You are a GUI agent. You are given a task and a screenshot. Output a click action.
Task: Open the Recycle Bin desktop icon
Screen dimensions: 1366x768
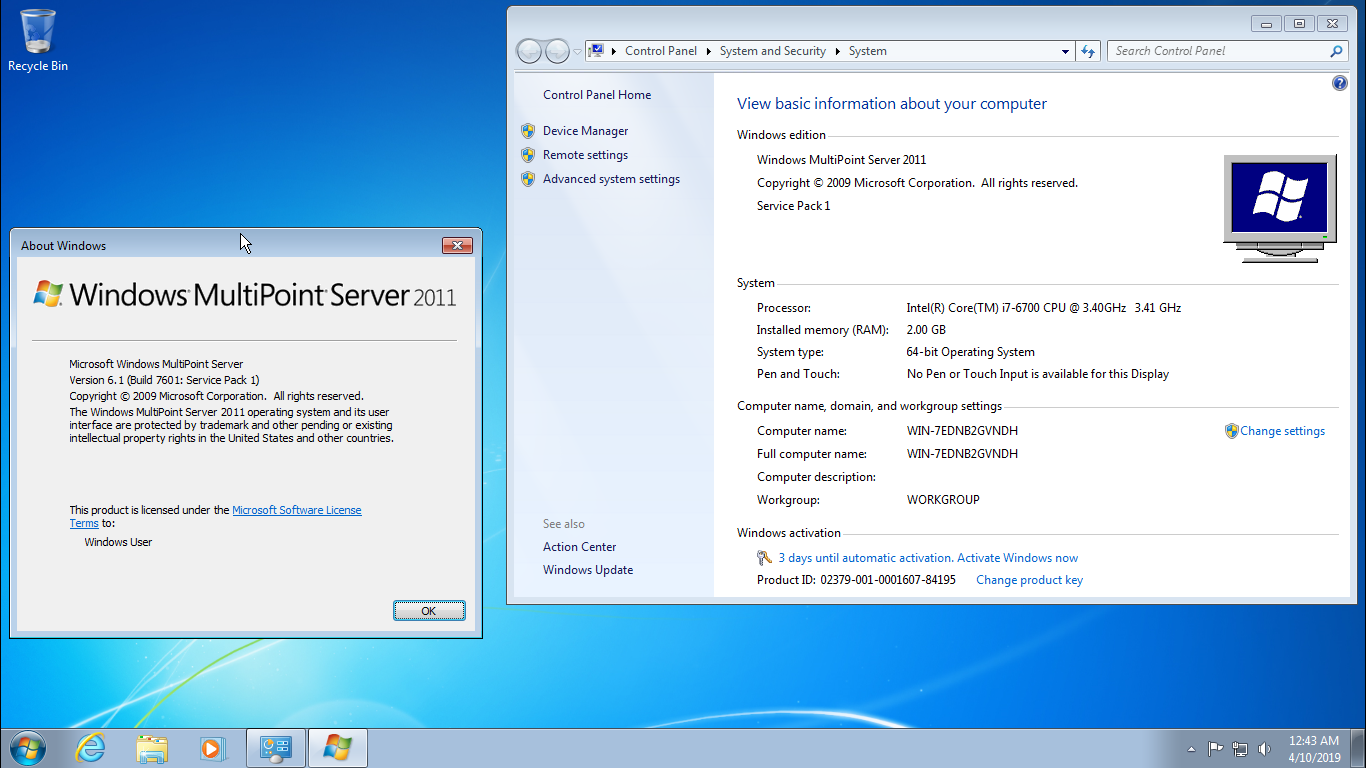click(x=38, y=41)
